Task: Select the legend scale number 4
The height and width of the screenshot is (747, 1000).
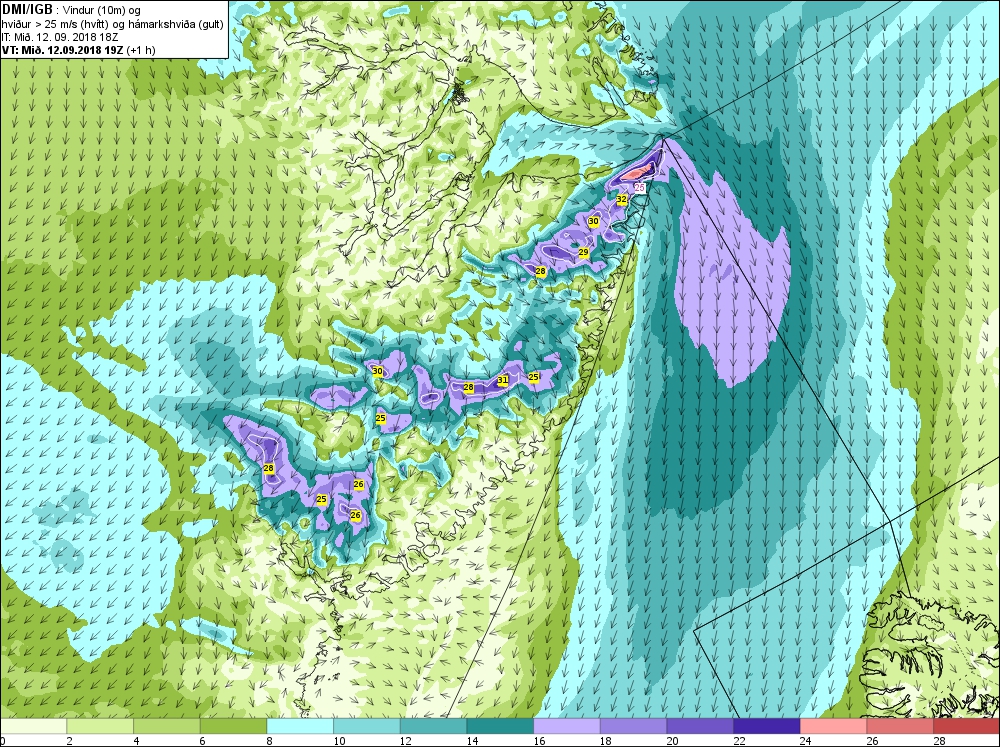Action: (x=136, y=741)
